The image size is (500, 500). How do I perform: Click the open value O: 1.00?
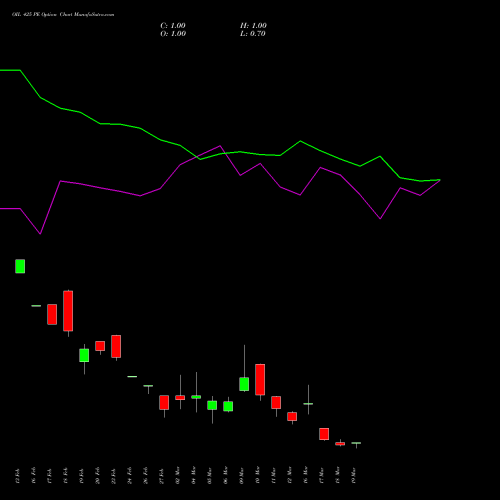pyautogui.click(x=173, y=34)
